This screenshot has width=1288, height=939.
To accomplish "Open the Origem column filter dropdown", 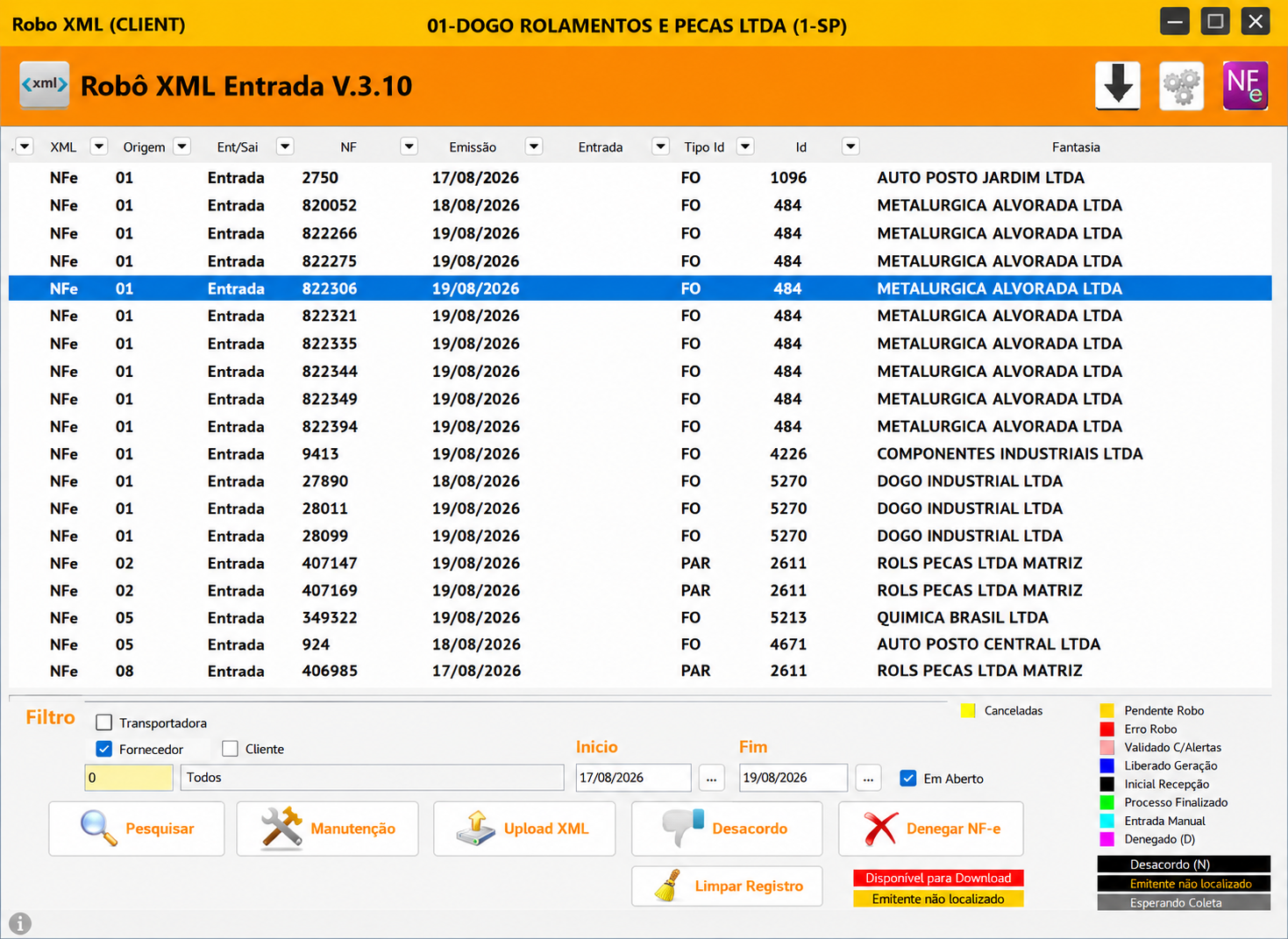I will [182, 146].
